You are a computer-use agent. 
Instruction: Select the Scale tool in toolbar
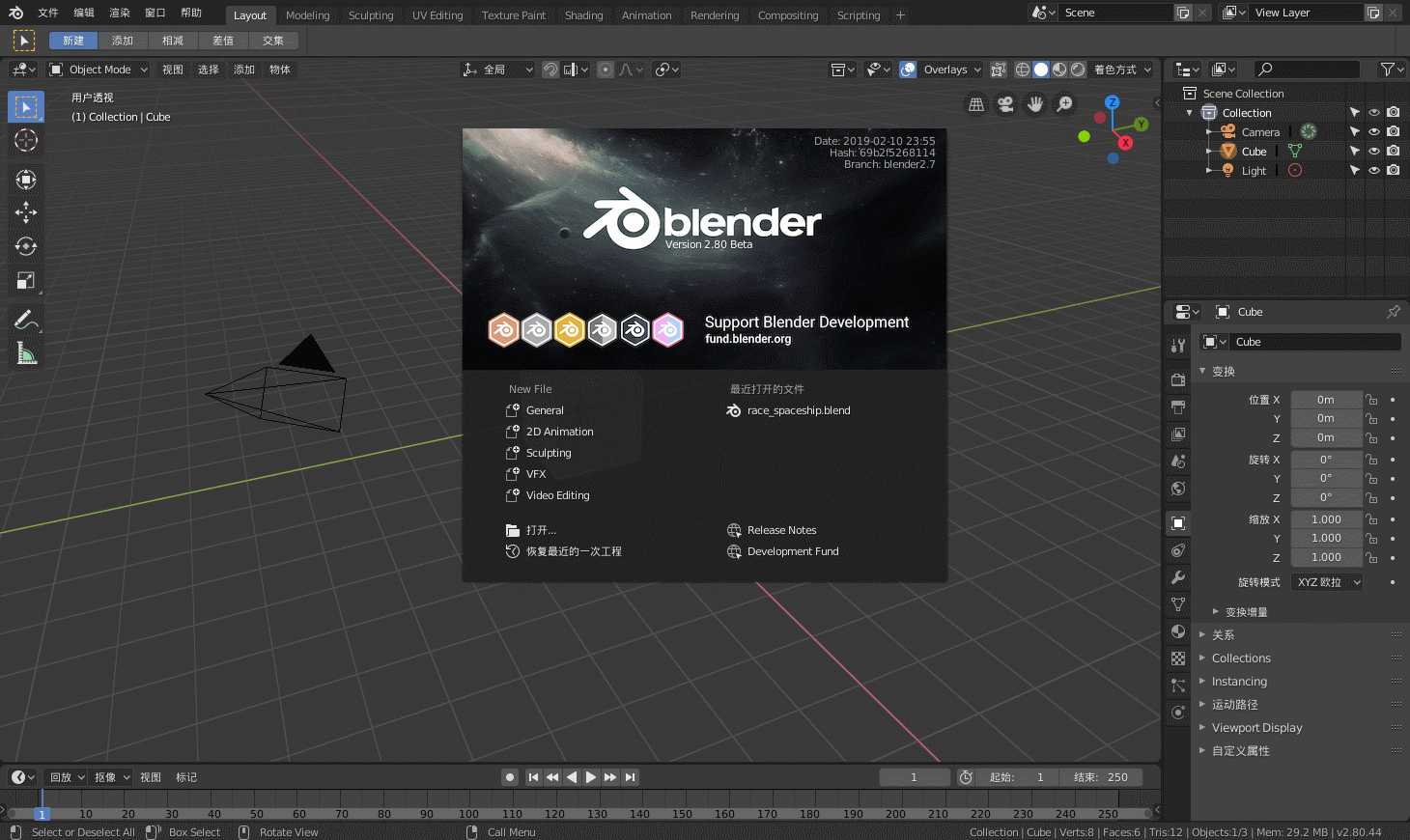click(26, 281)
